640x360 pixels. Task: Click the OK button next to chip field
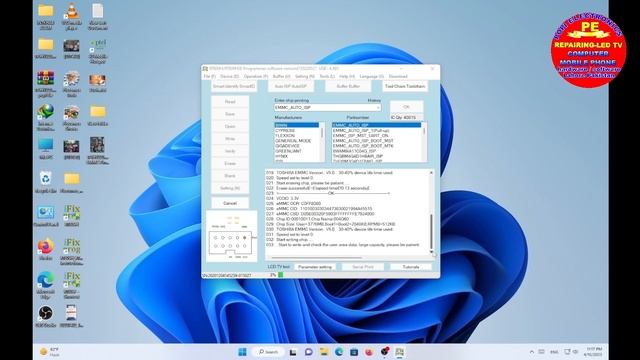pyautogui.click(x=406, y=107)
